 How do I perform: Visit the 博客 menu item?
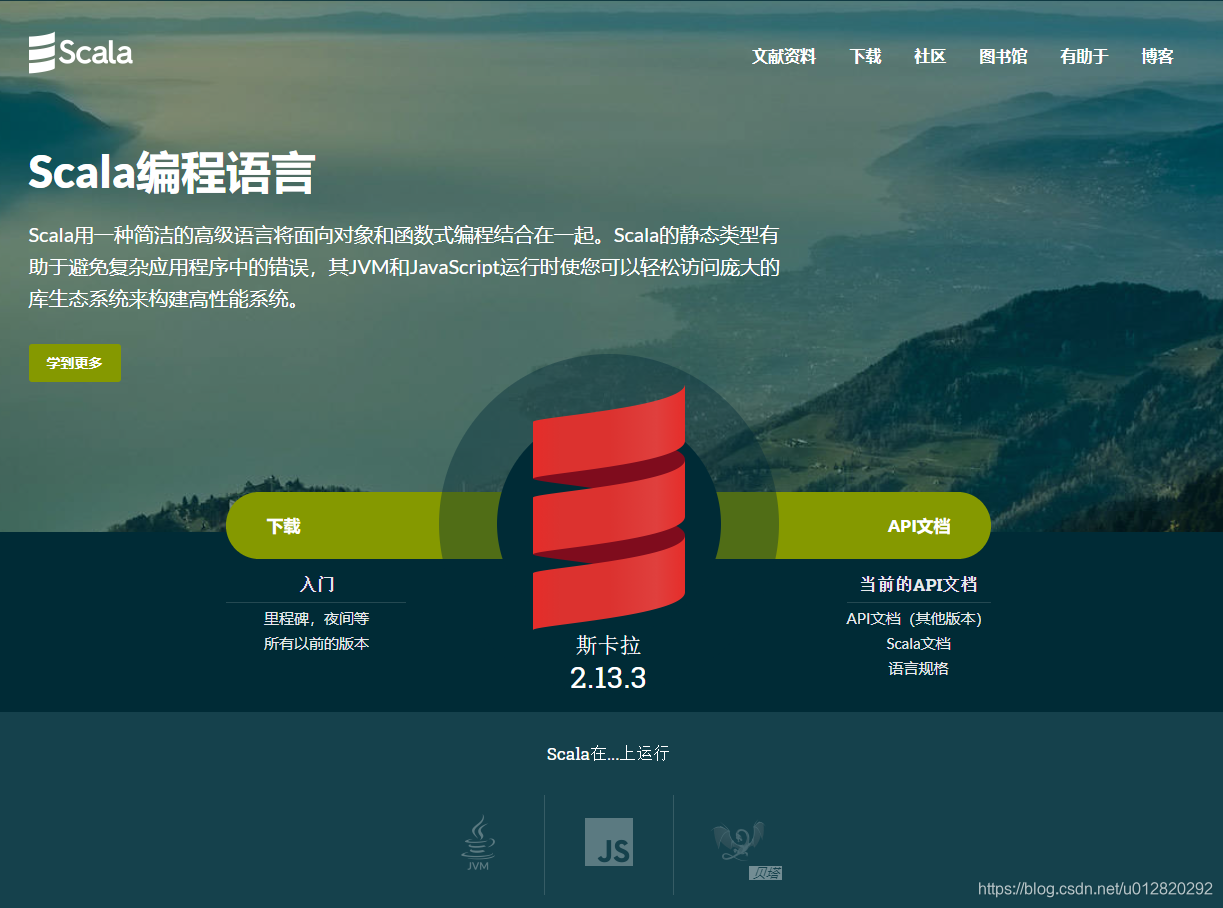pyautogui.click(x=1157, y=57)
